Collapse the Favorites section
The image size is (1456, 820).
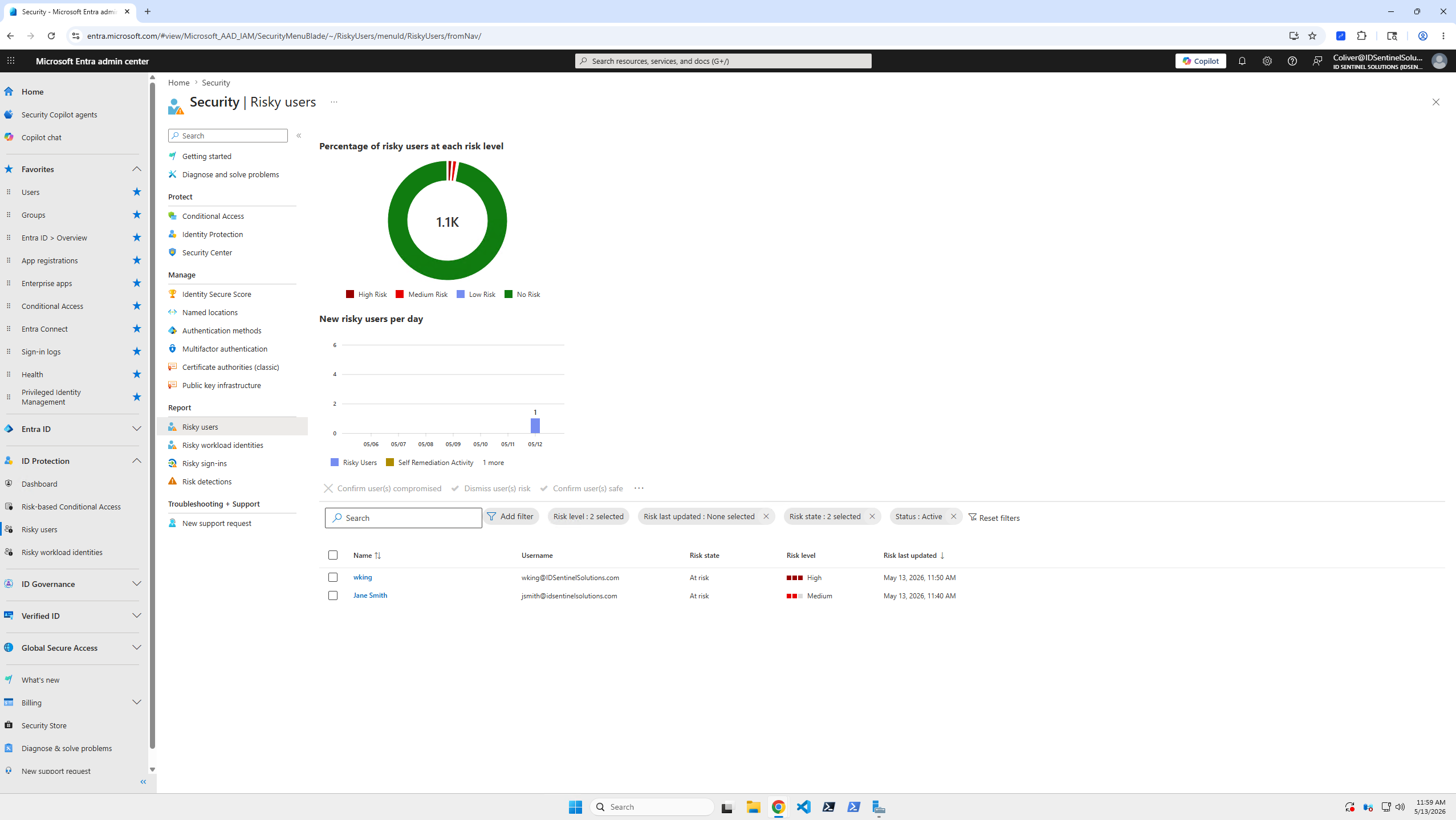137,169
